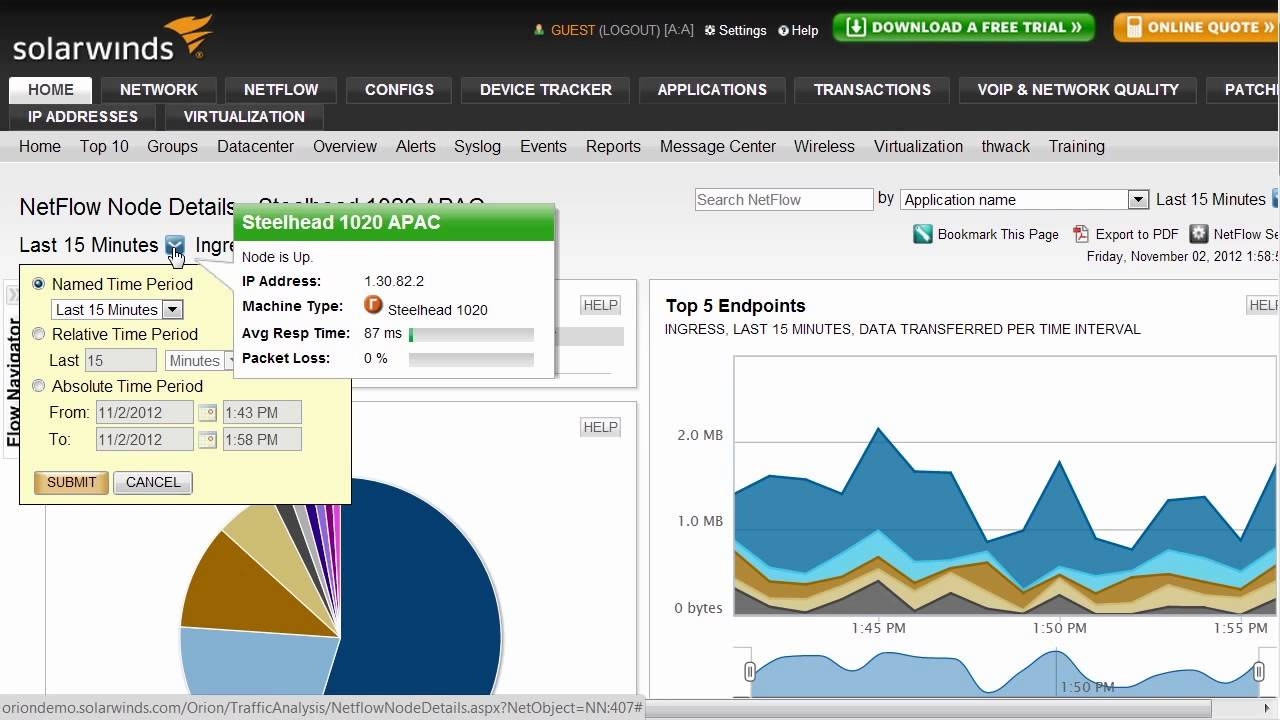
Task: Expand the Minutes units dropdown
Action: (x=228, y=361)
